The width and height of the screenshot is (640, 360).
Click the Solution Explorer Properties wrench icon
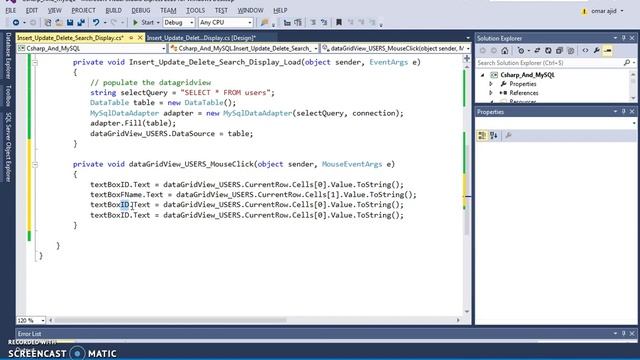click(x=597, y=51)
